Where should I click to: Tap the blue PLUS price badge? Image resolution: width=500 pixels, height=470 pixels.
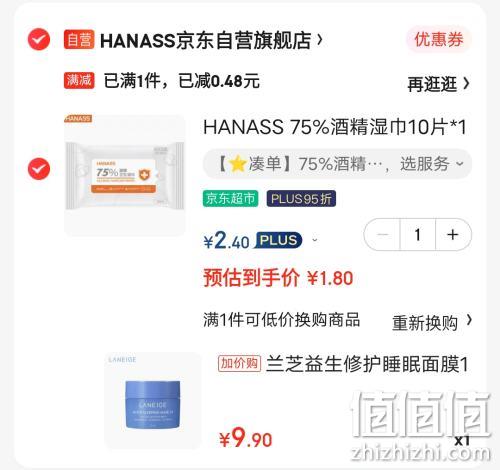tap(278, 240)
